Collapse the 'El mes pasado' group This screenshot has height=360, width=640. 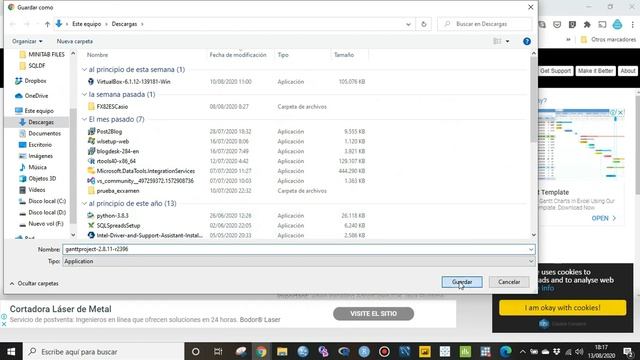84,120
